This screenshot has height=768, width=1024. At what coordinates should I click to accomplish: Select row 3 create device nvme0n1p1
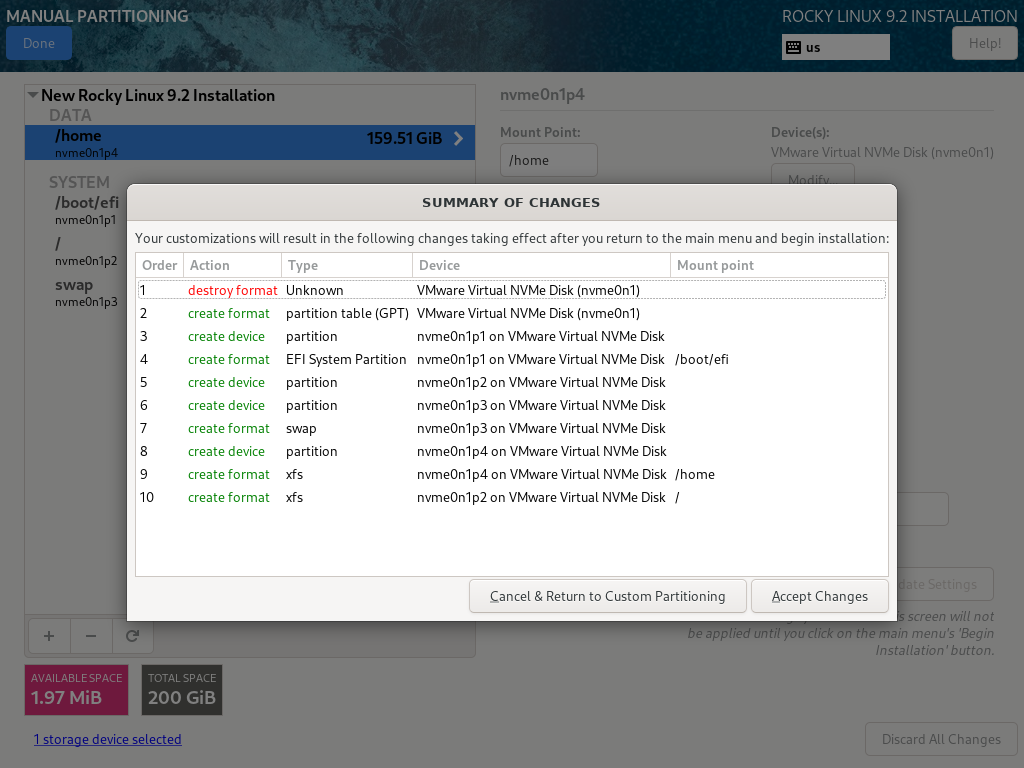pos(512,336)
